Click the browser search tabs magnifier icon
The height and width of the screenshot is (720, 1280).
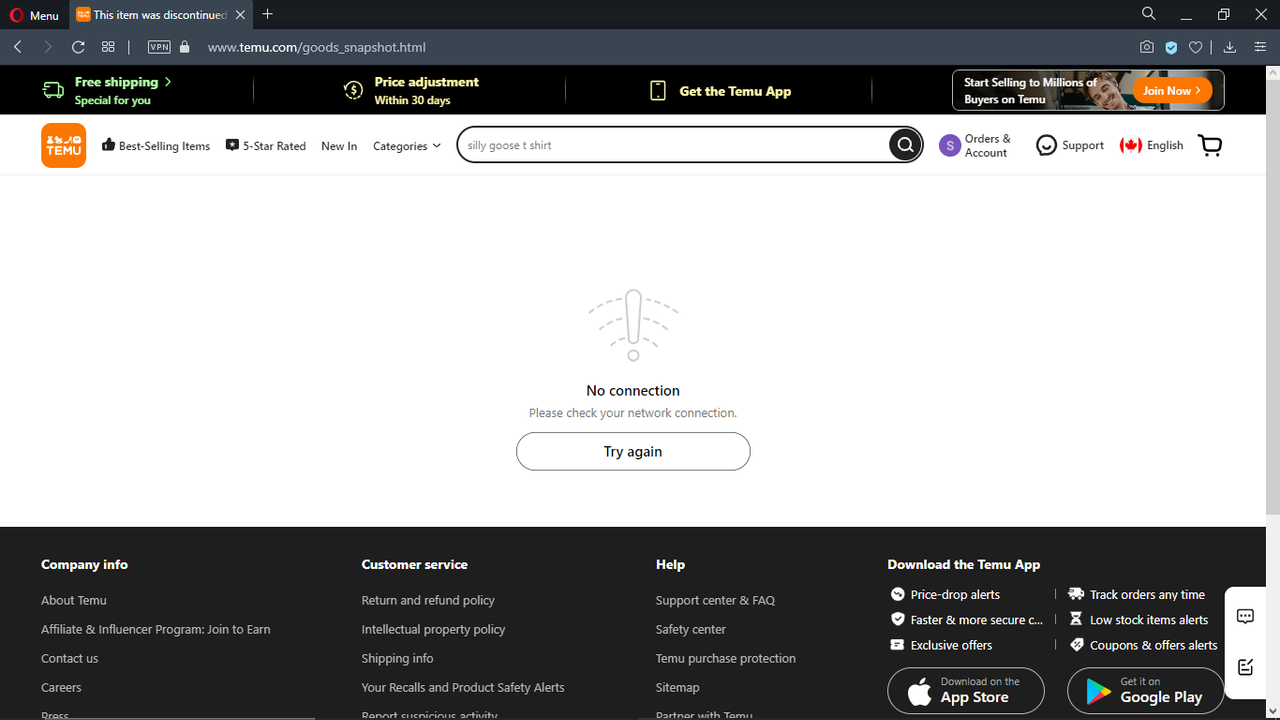(x=1149, y=14)
